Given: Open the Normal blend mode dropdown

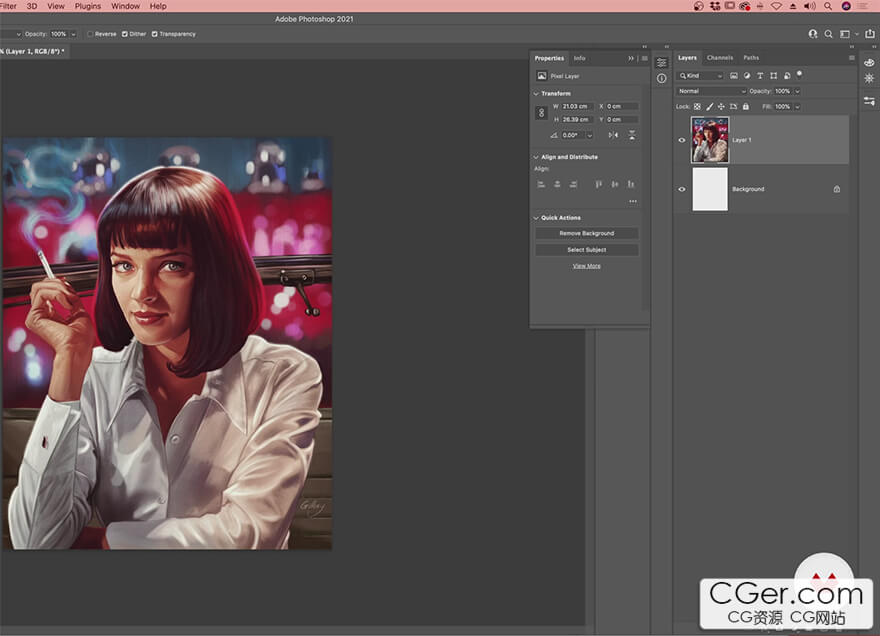Looking at the screenshot, I should point(711,91).
